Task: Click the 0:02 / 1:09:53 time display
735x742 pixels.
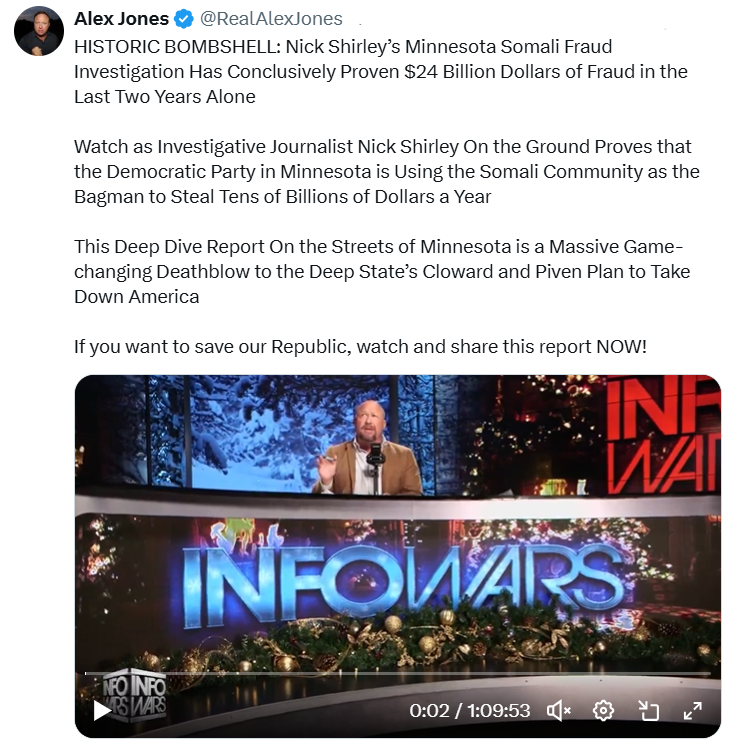Action: click(469, 711)
